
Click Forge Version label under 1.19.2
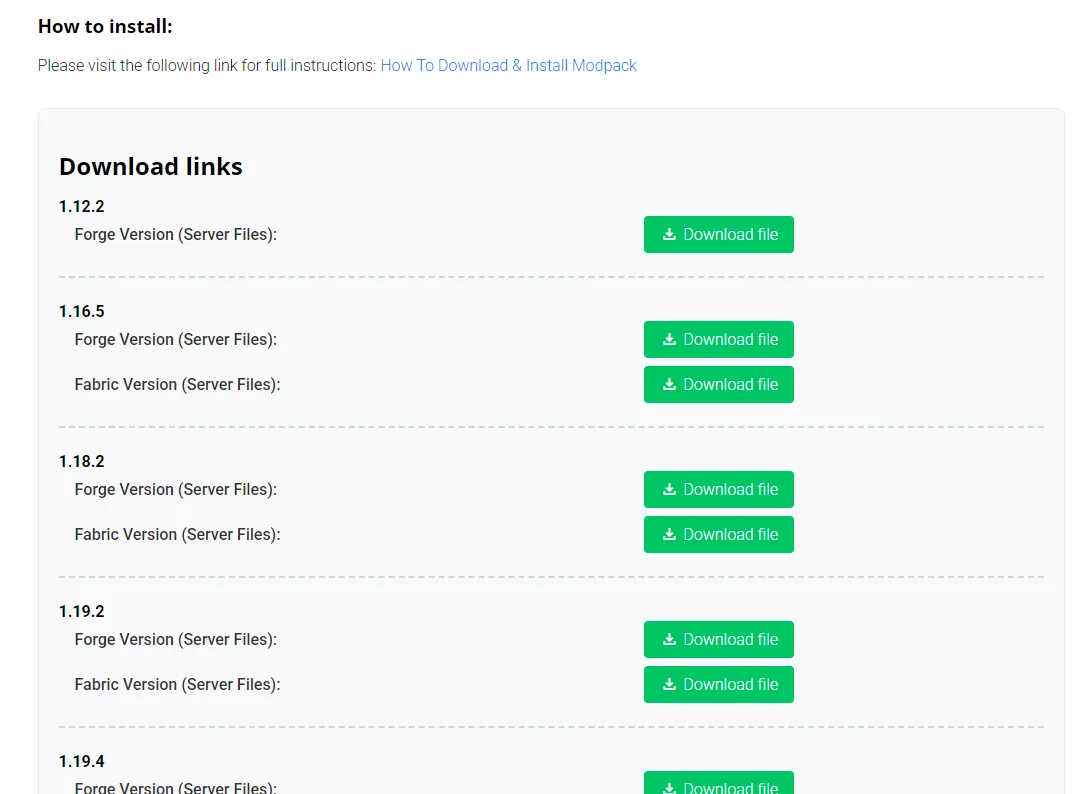click(x=175, y=639)
